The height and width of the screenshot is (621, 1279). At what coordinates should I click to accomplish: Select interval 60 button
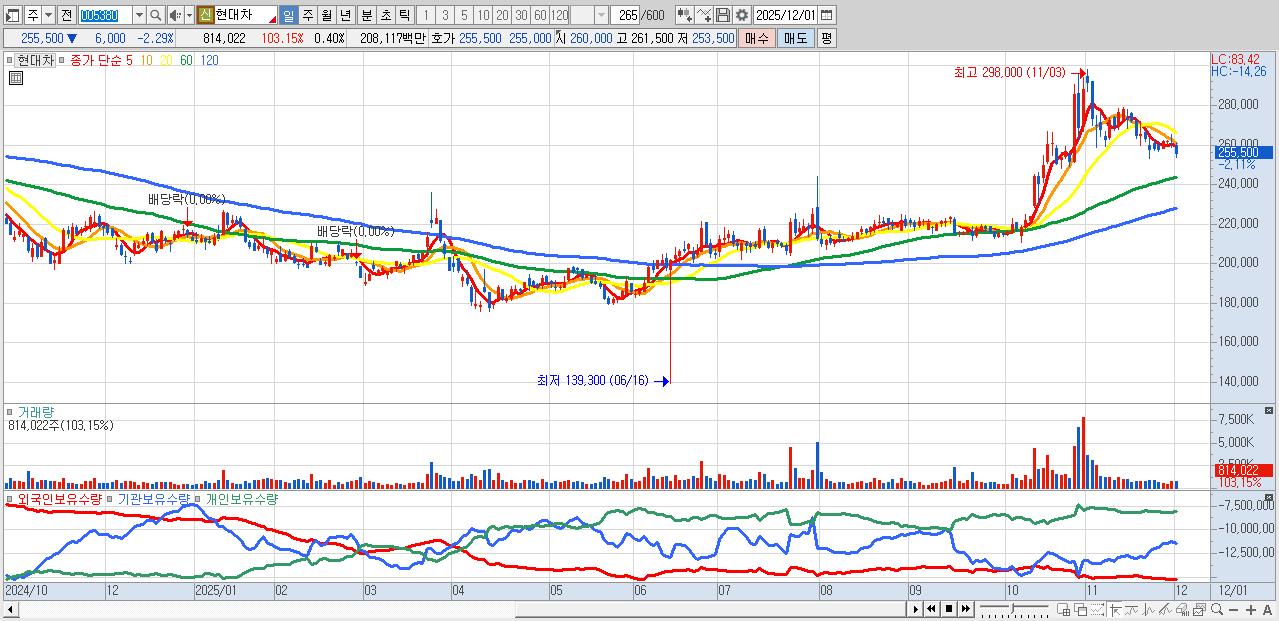540,15
